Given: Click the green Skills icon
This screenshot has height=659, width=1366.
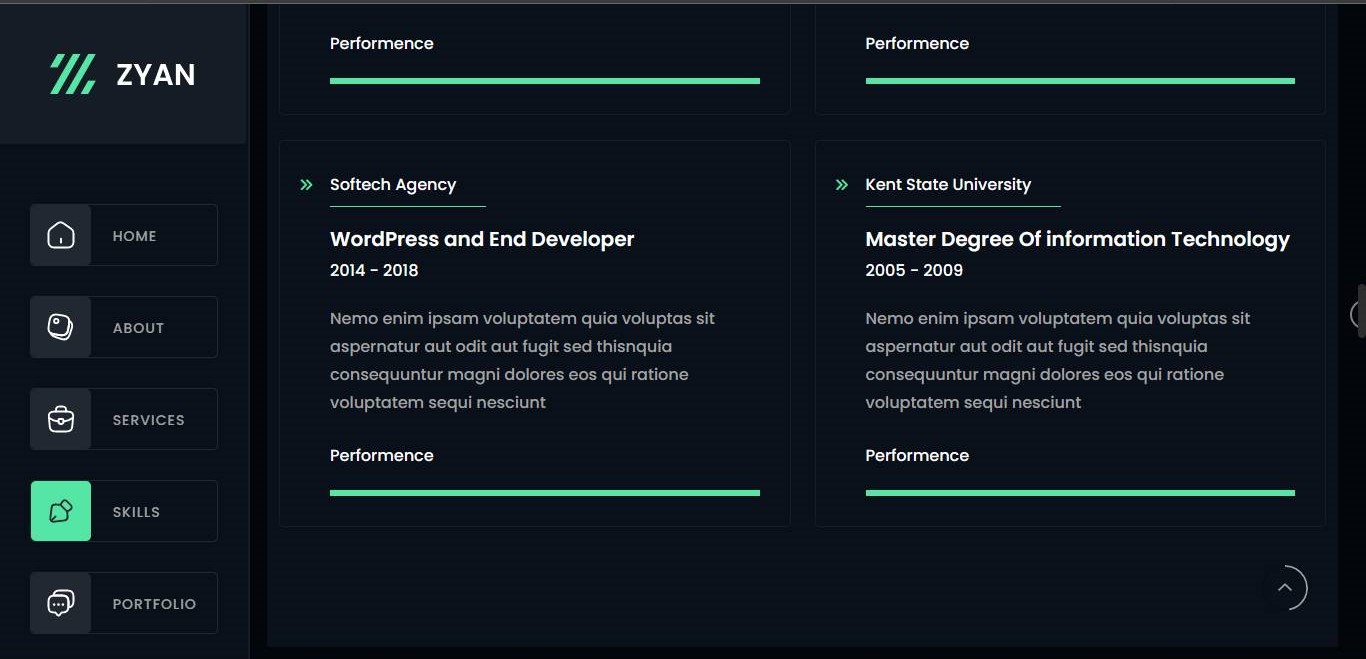Looking at the screenshot, I should [x=61, y=512].
